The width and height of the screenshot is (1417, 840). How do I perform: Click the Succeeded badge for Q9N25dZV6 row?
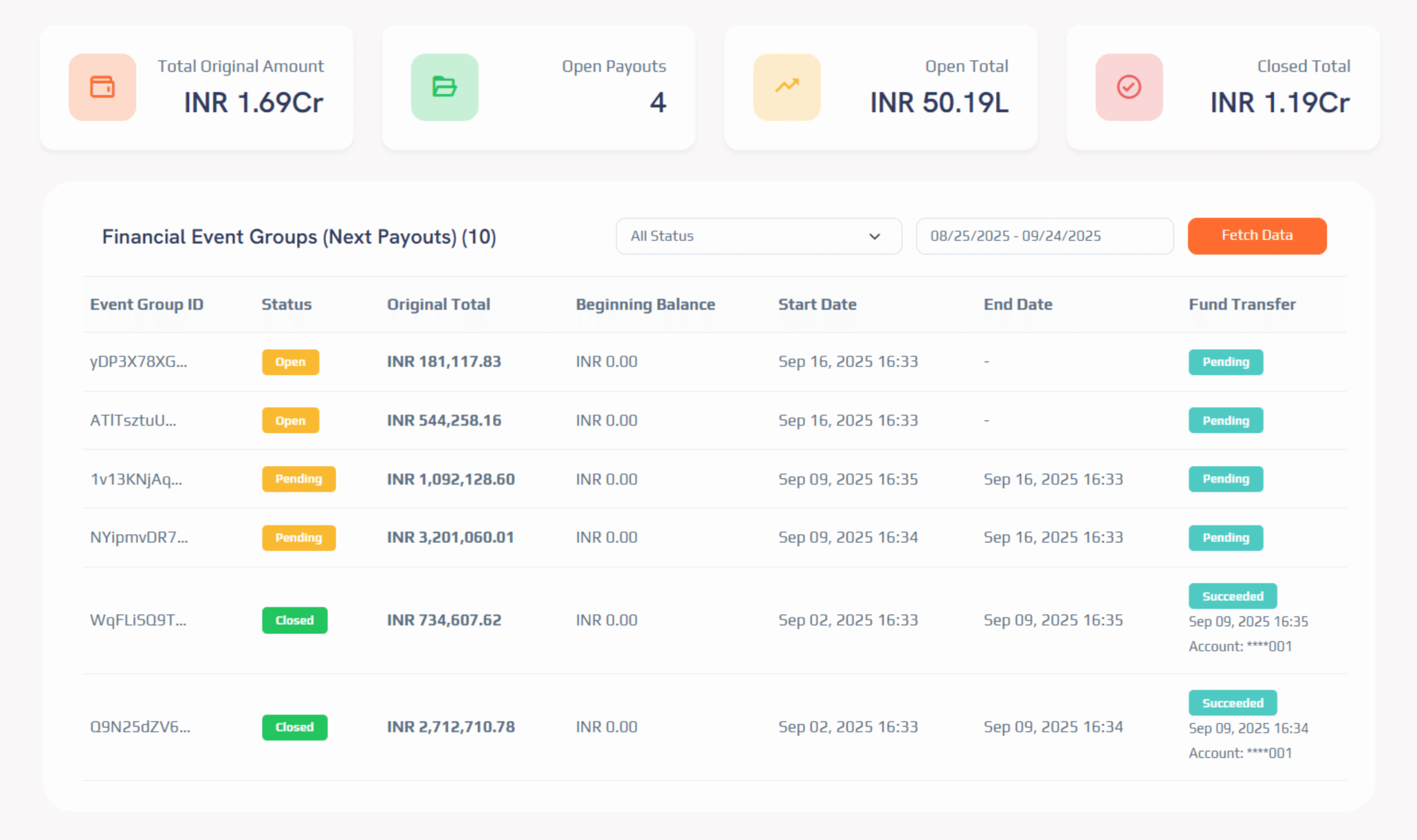1233,703
